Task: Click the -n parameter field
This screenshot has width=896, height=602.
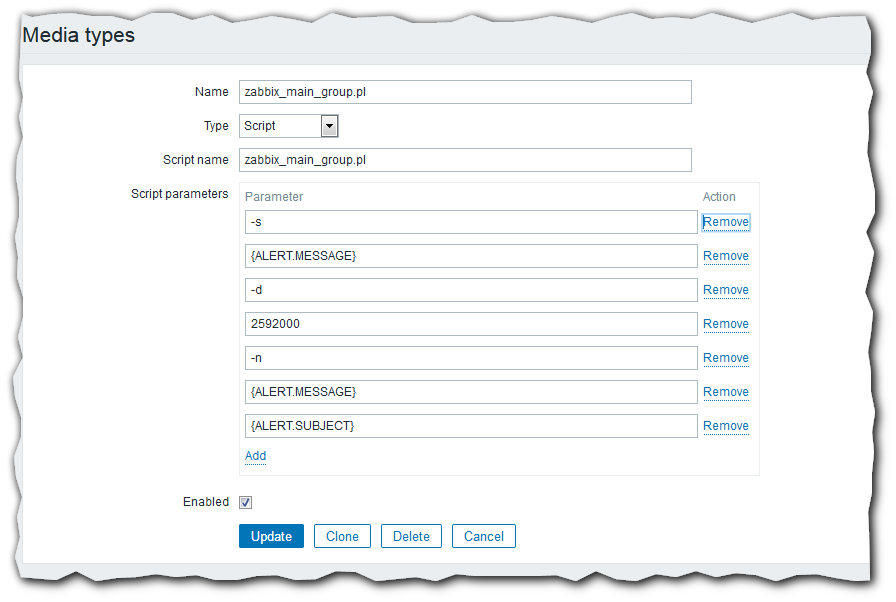Action: point(471,358)
